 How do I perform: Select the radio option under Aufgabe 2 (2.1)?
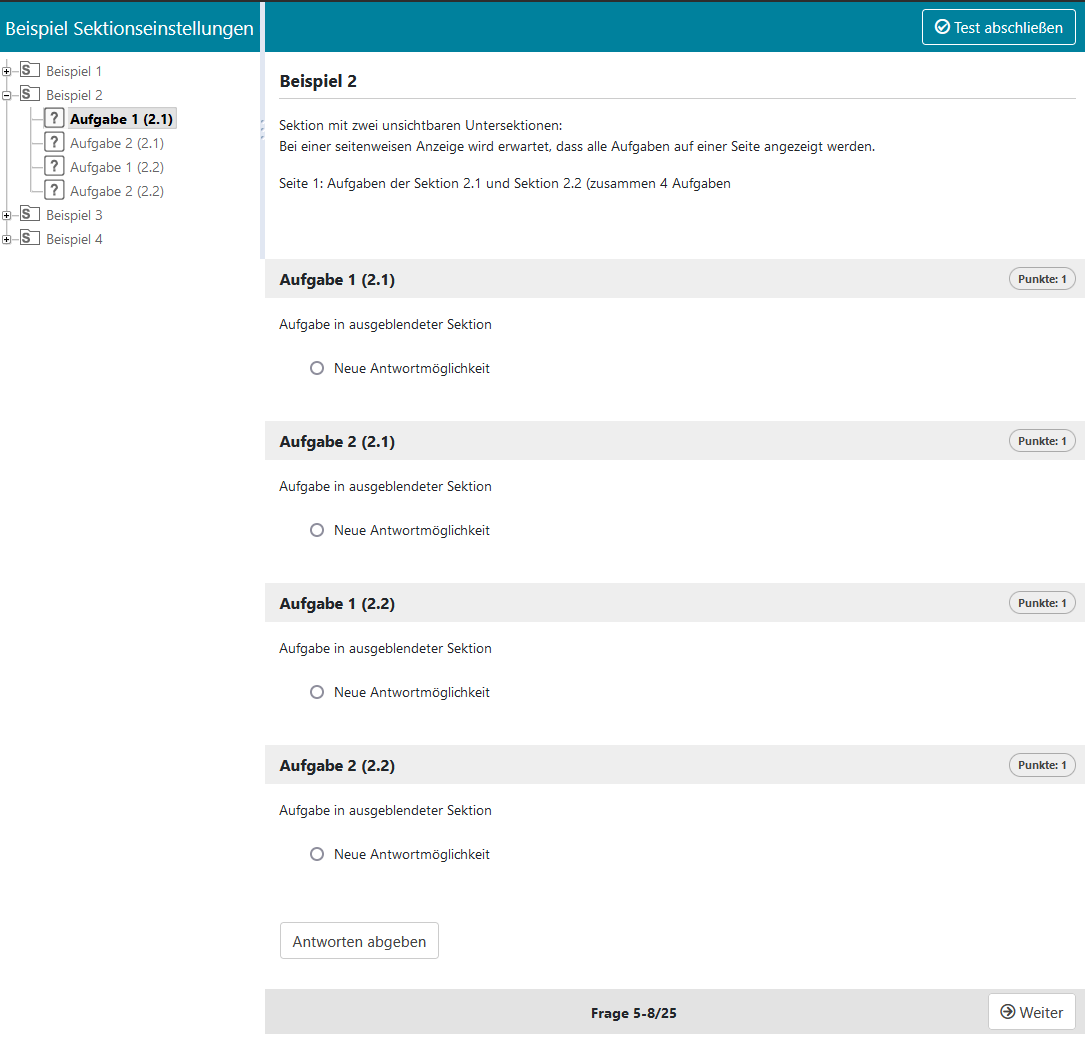(317, 530)
